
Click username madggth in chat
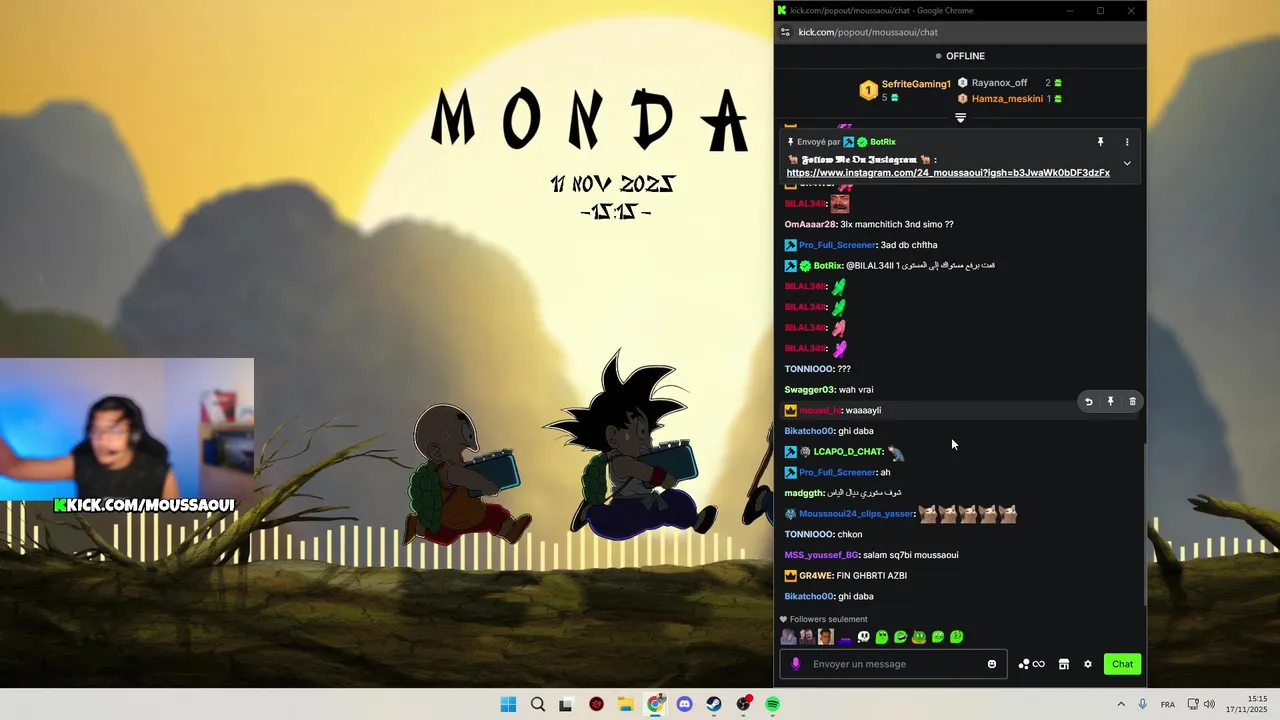pyautogui.click(x=804, y=493)
